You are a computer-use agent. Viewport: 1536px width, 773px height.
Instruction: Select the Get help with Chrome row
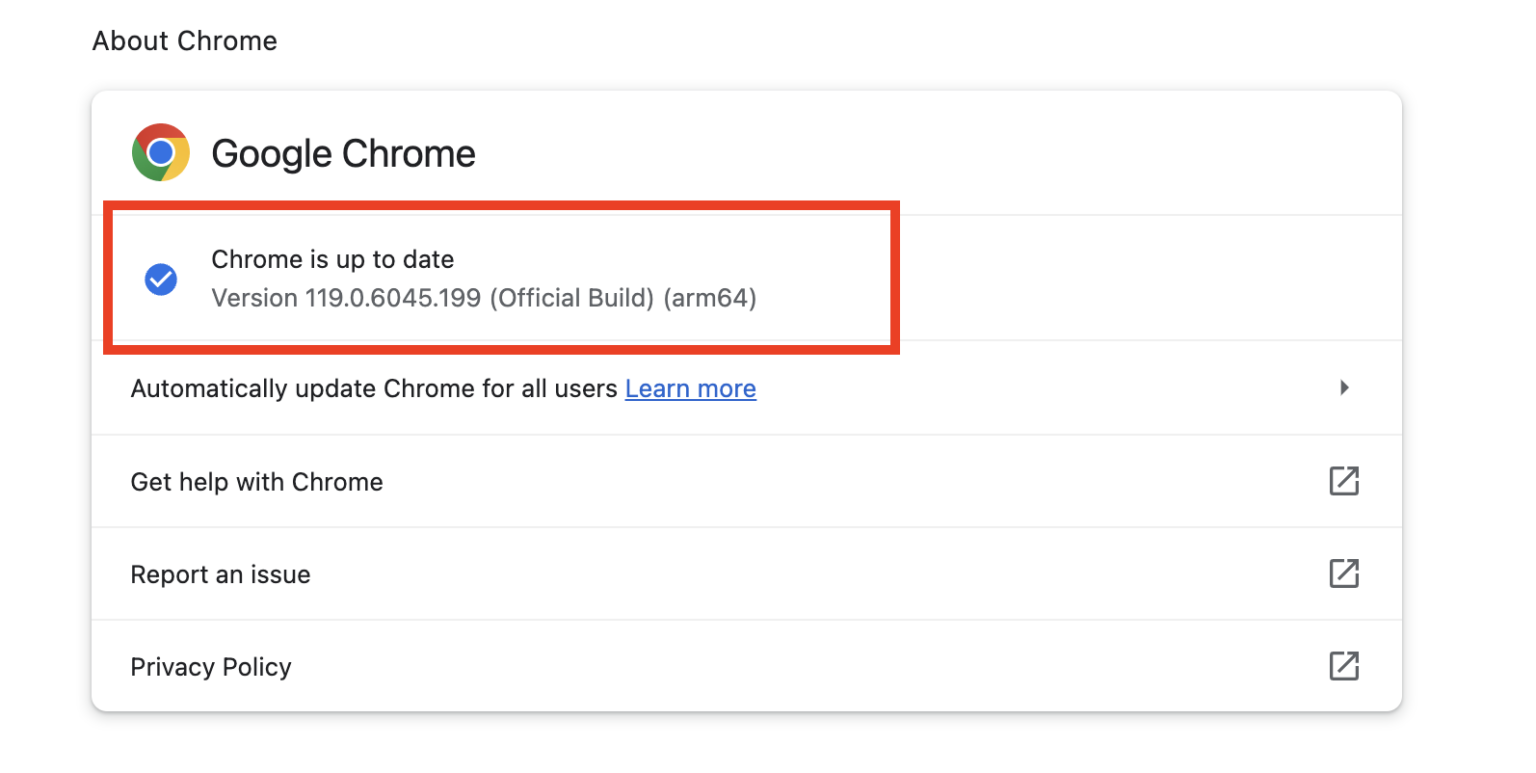click(x=746, y=481)
